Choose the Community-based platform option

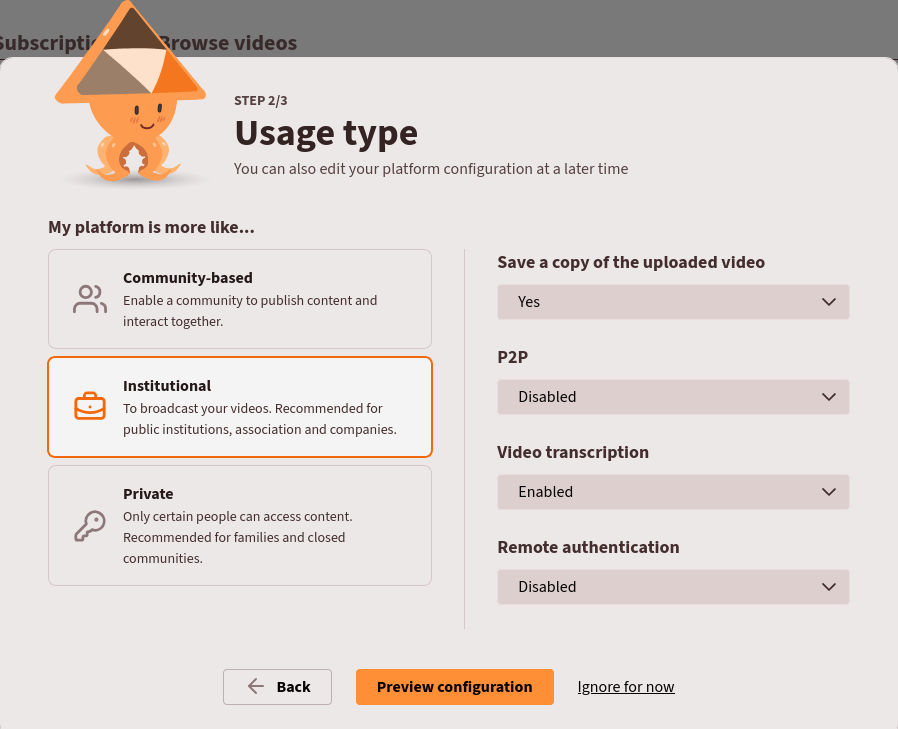point(240,298)
